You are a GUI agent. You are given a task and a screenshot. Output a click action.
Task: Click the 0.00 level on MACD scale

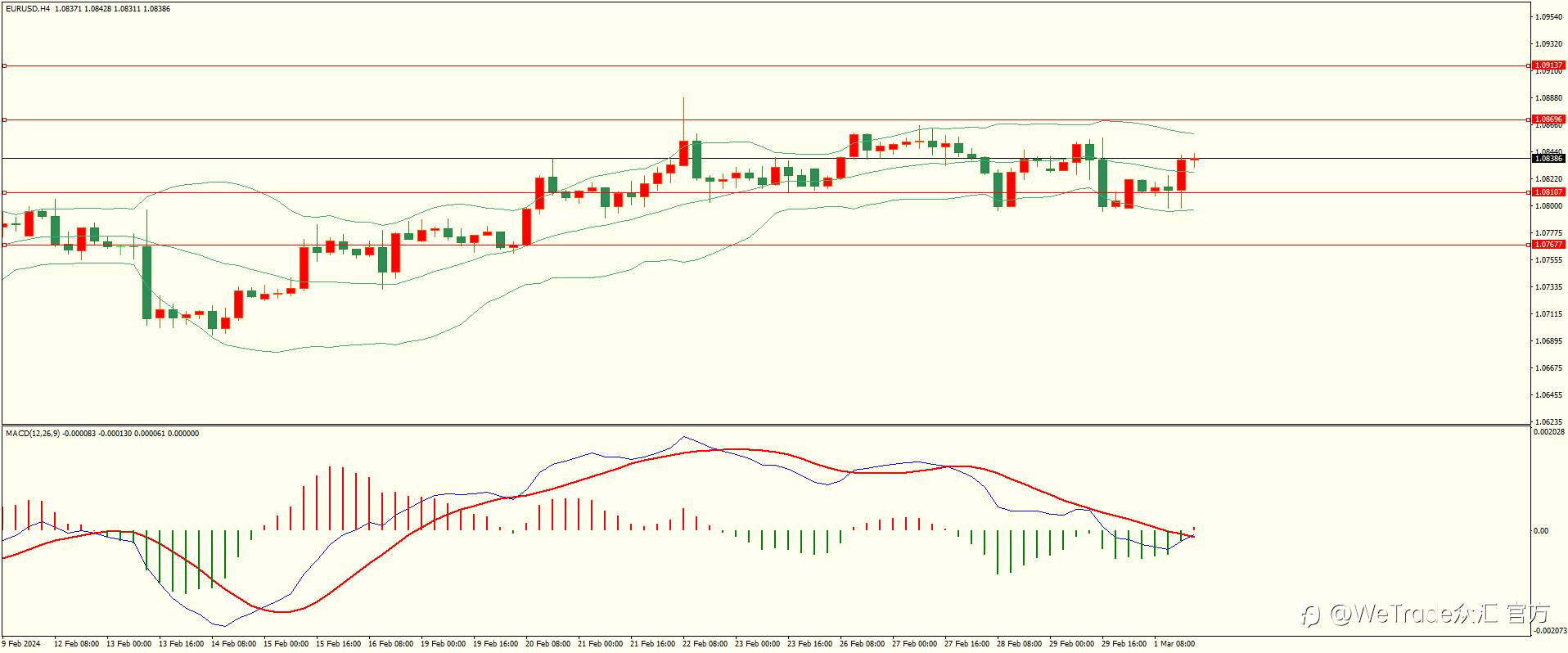(1541, 530)
